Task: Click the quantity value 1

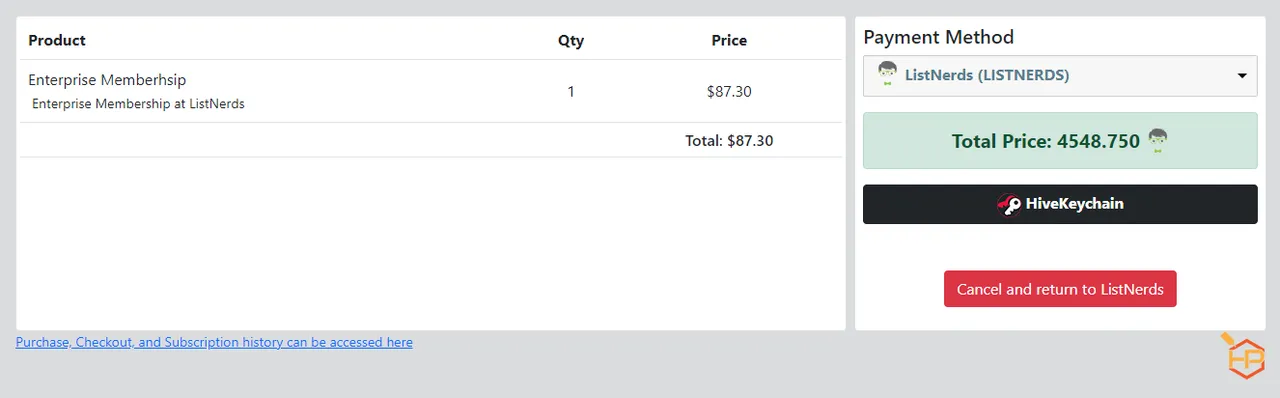Action: [571, 91]
